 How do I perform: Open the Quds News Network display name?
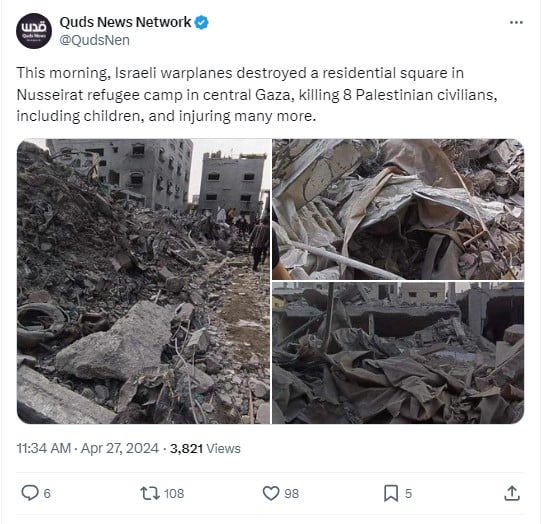click(x=125, y=22)
